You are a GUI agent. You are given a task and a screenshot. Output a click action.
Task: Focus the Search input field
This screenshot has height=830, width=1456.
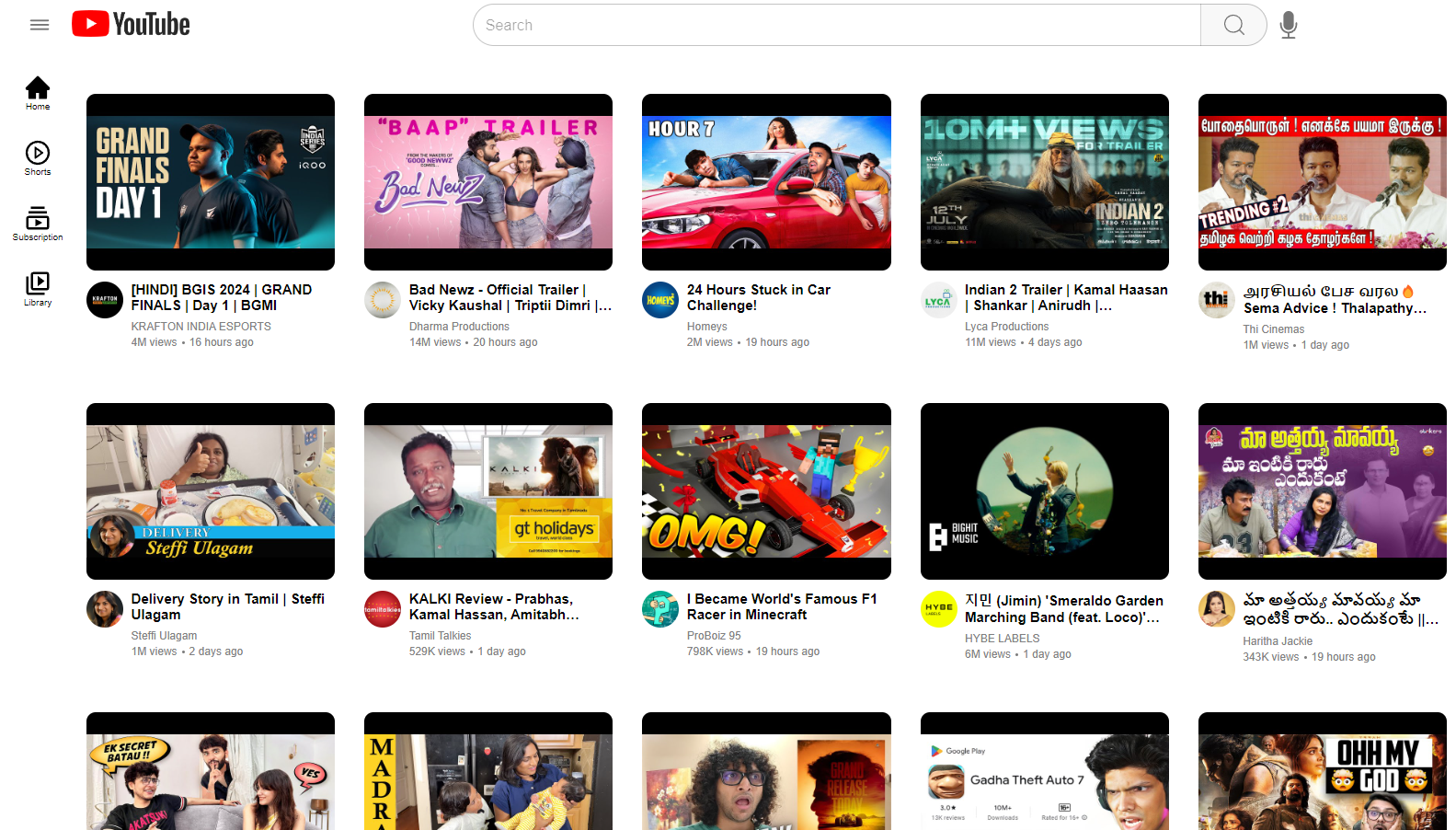pos(837,25)
